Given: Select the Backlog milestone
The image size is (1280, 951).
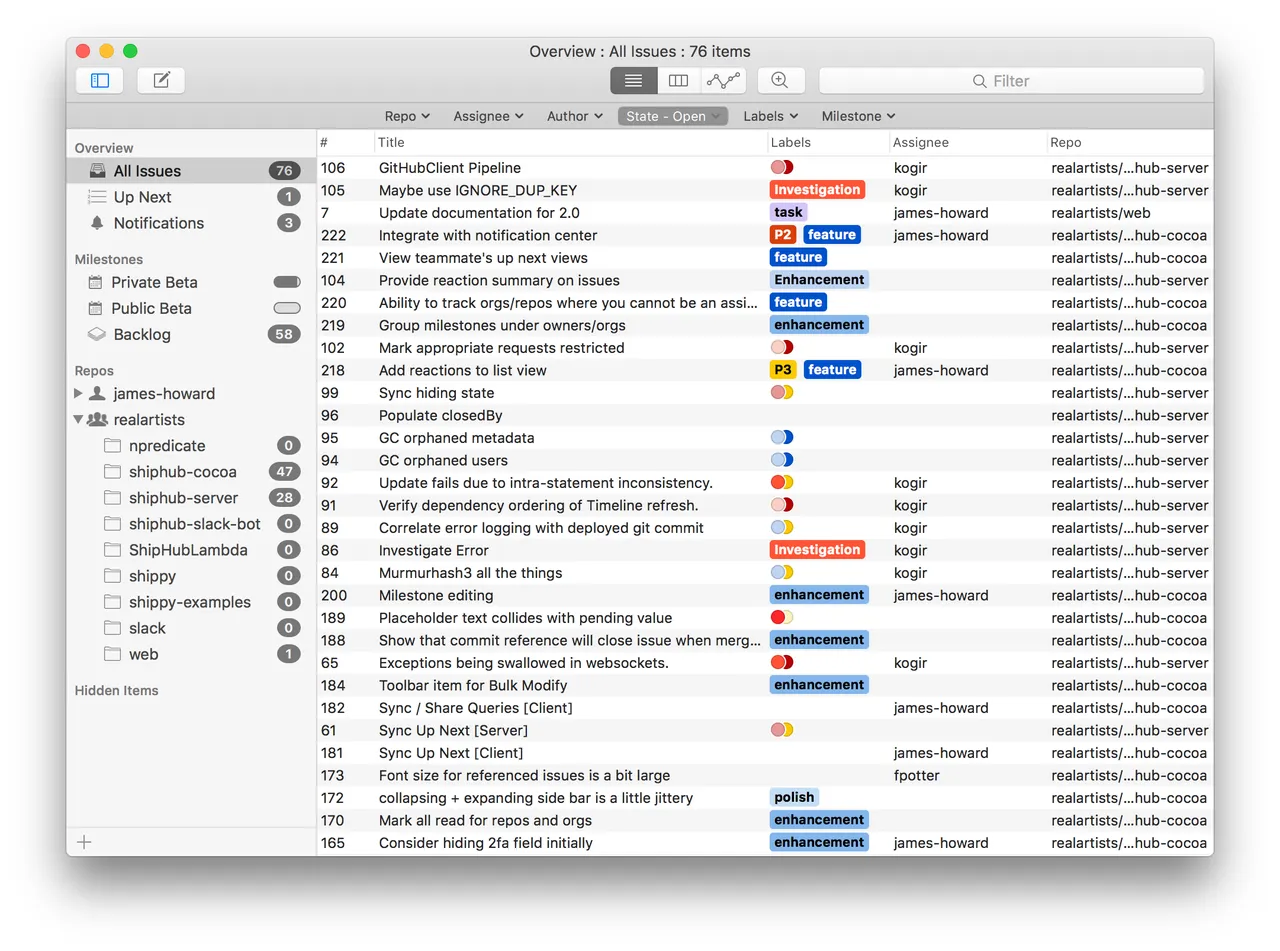Looking at the screenshot, I should (191, 334).
